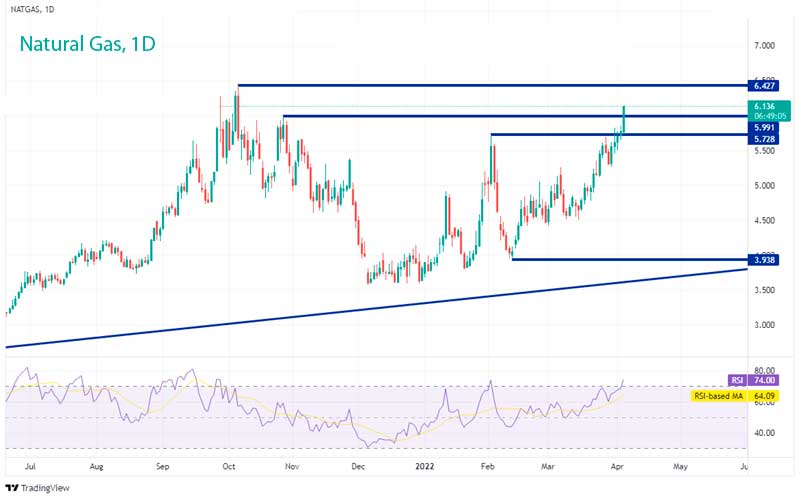
Task: Click the RSI-based MA value 64.09
Action: point(767,396)
